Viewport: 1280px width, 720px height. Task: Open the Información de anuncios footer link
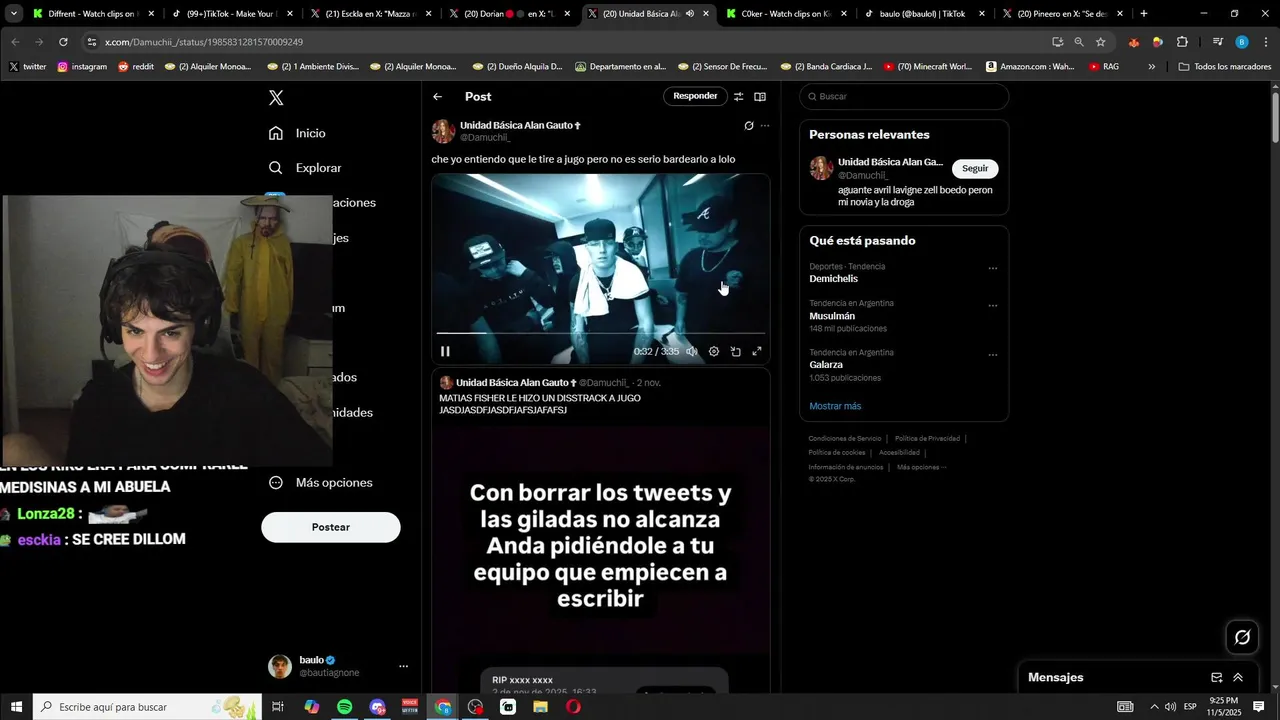point(846,467)
